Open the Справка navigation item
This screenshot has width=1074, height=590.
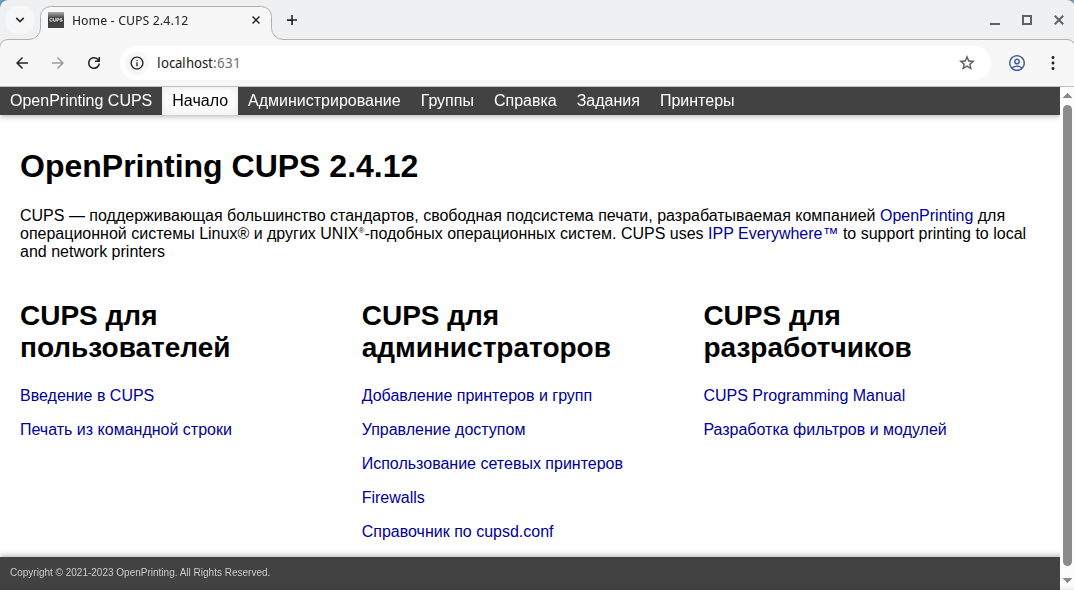[x=525, y=101]
